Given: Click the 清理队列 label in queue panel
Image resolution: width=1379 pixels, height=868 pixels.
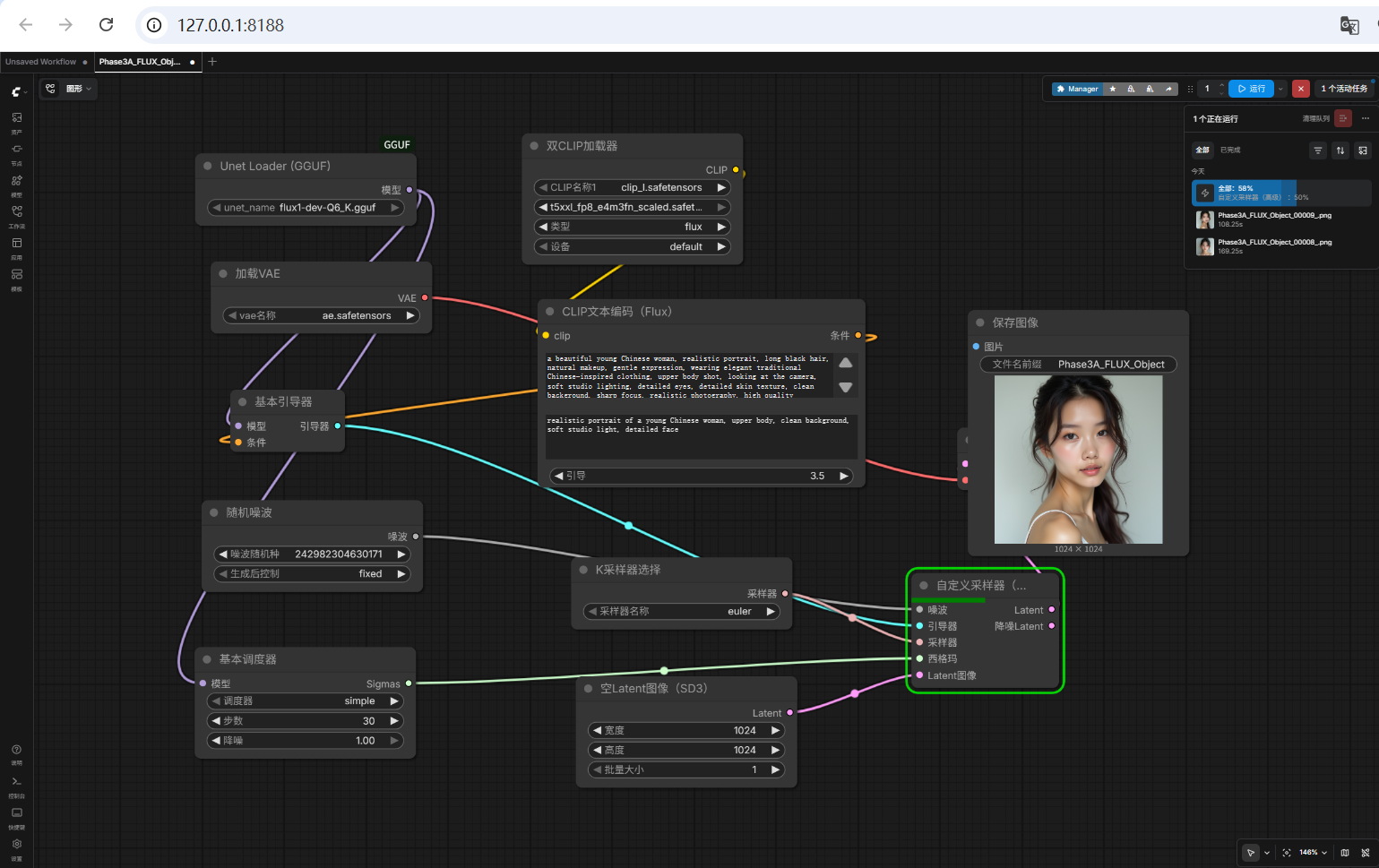Looking at the screenshot, I should click(1316, 118).
